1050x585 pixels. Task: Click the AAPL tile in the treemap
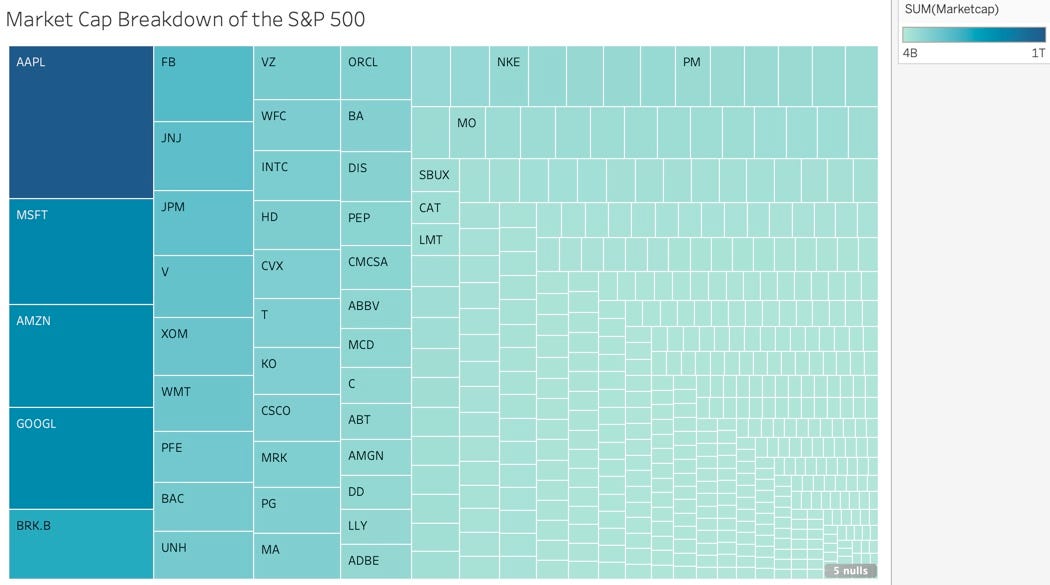(x=80, y=122)
